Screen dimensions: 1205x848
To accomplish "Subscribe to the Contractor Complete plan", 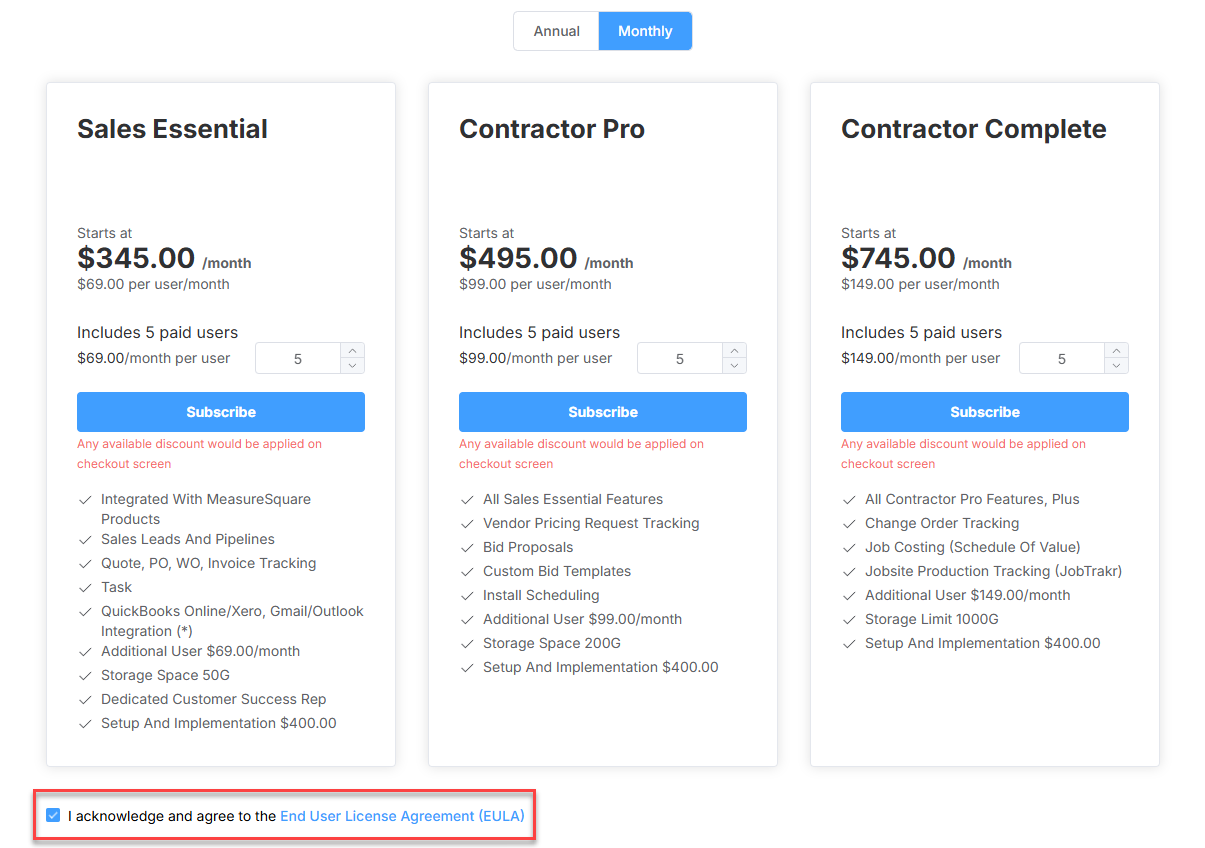I will click(985, 412).
